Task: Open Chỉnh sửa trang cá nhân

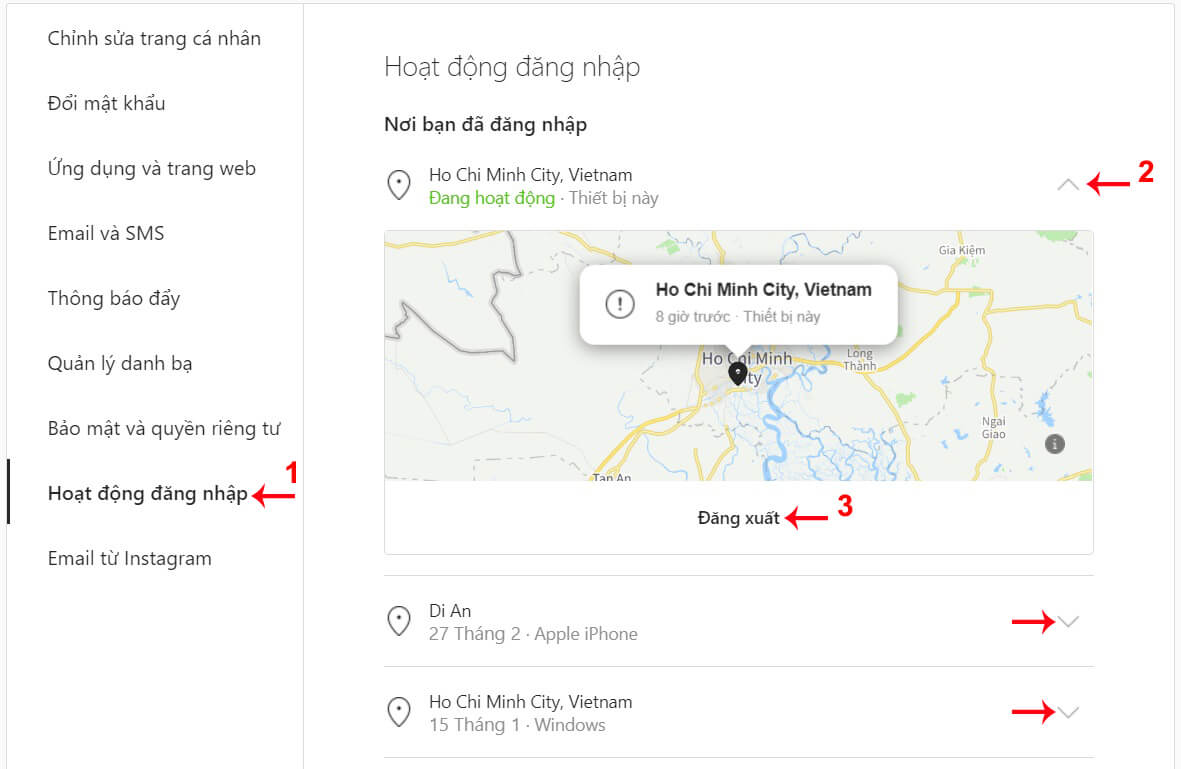Action: pyautogui.click(x=153, y=38)
